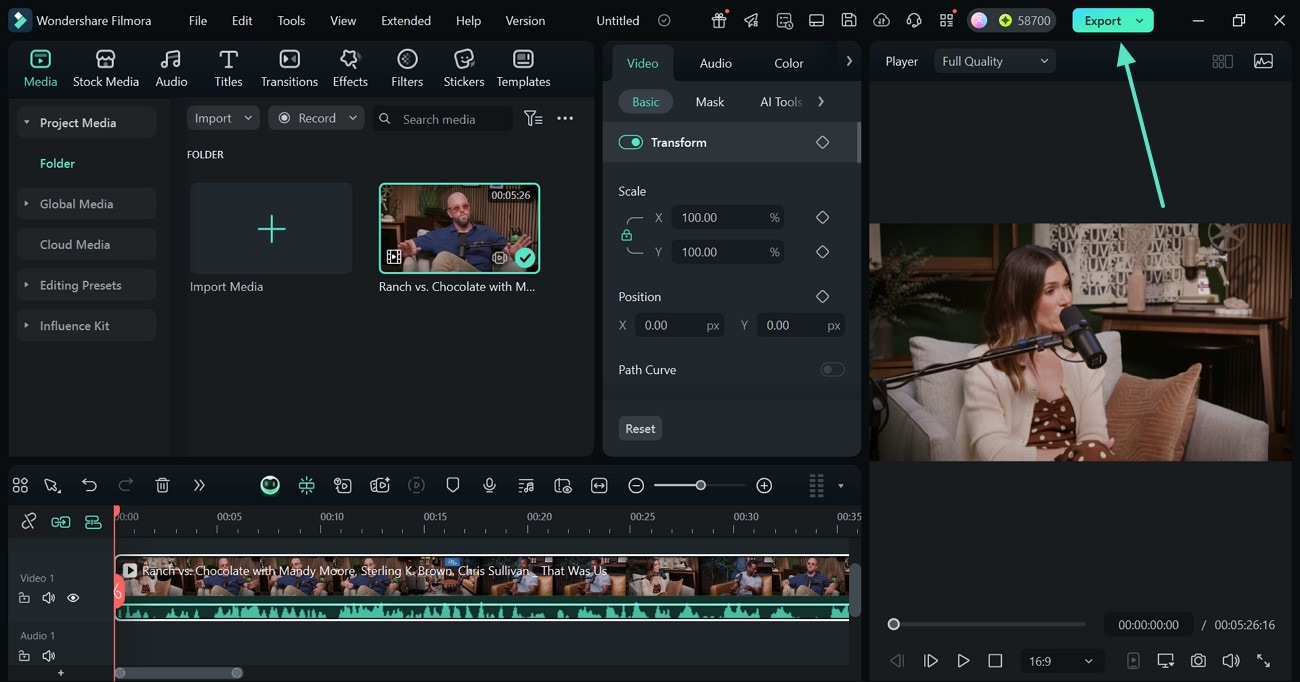This screenshot has height=682, width=1300.
Task: Click the filter media icon
Action: [x=534, y=118]
